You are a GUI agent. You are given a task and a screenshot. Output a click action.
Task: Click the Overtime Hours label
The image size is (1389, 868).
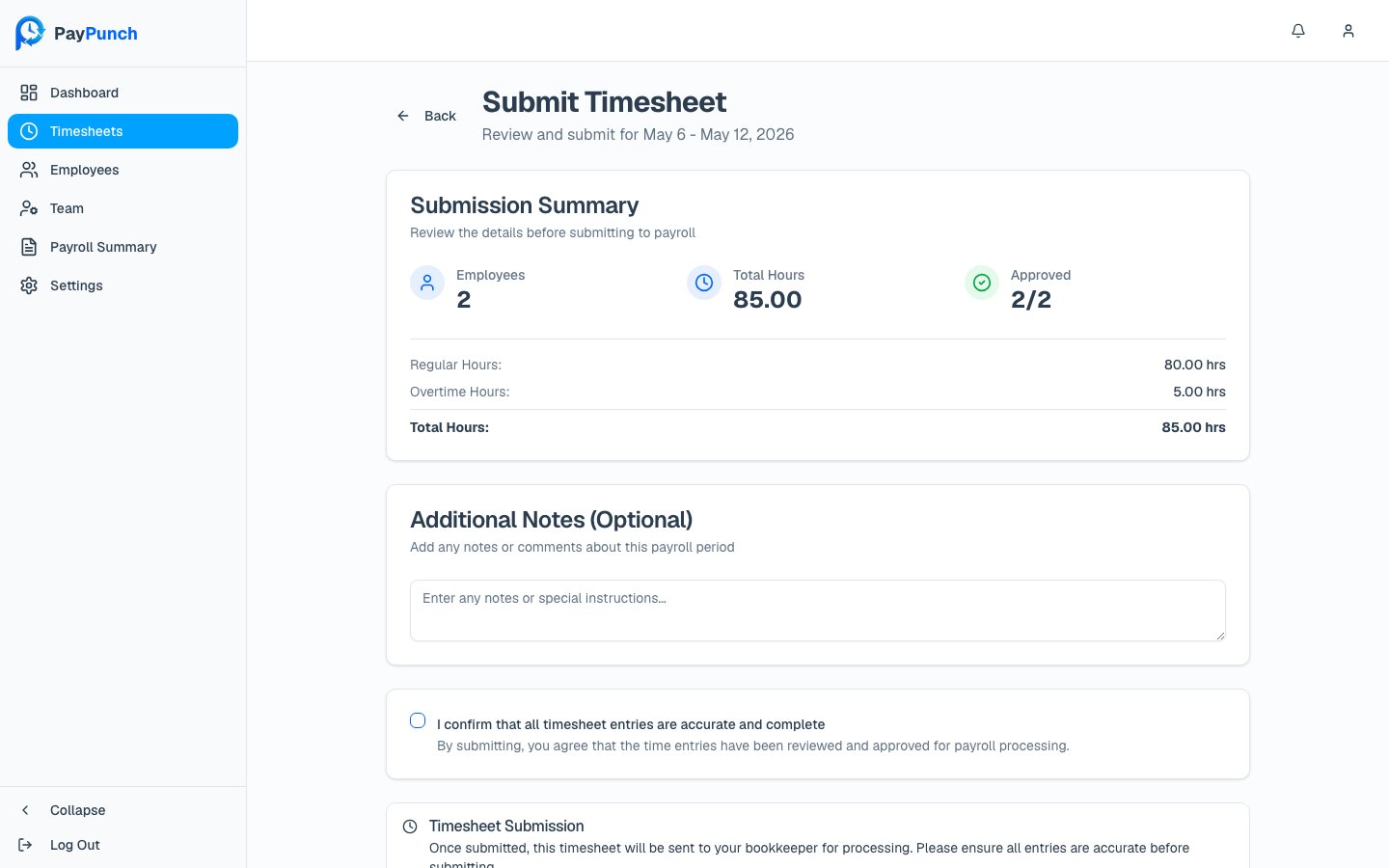[x=459, y=392]
